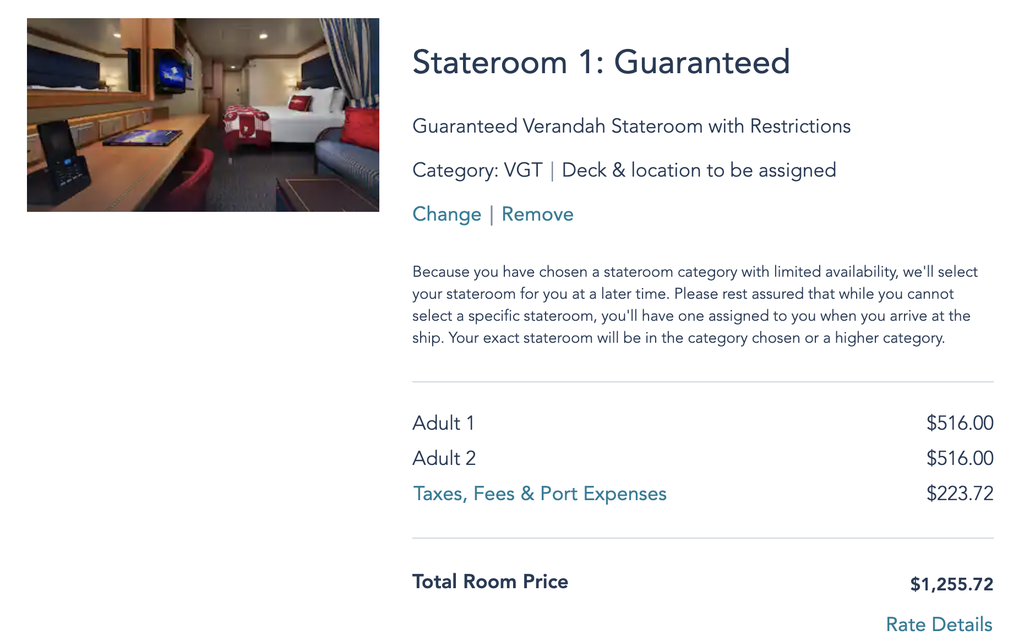Click the Change link for Stateroom 1

446,214
